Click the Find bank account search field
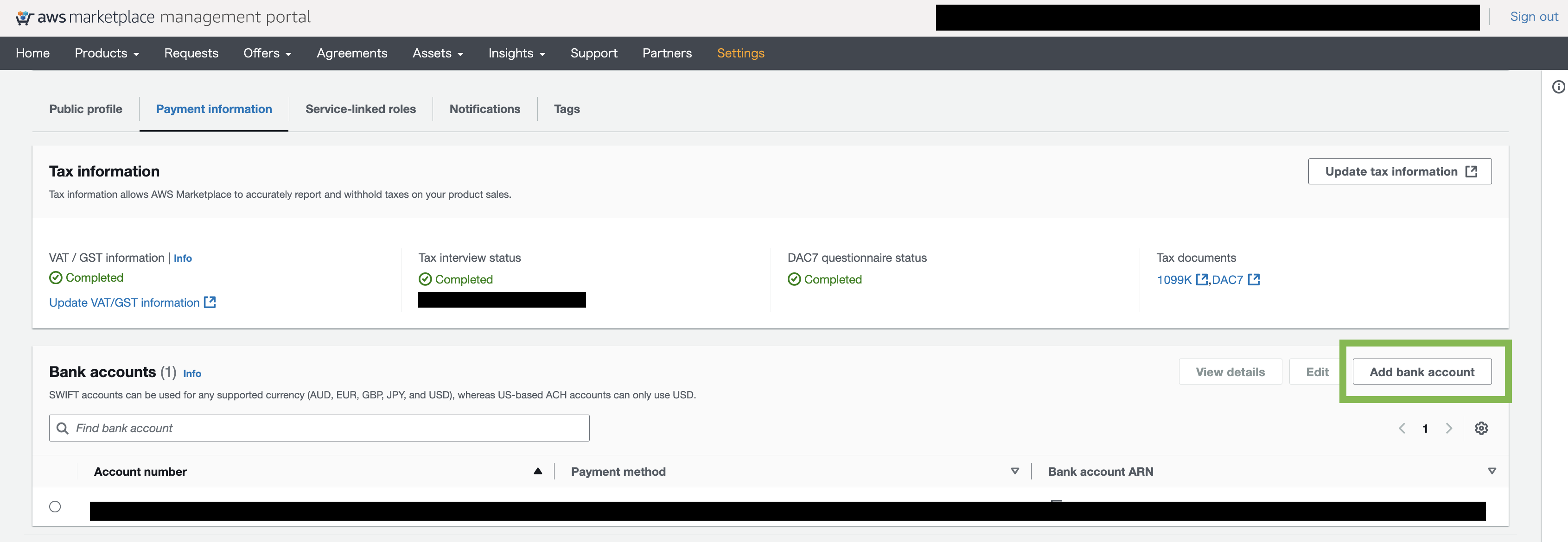Viewport: 1568px width, 542px height. pyautogui.click(x=319, y=428)
